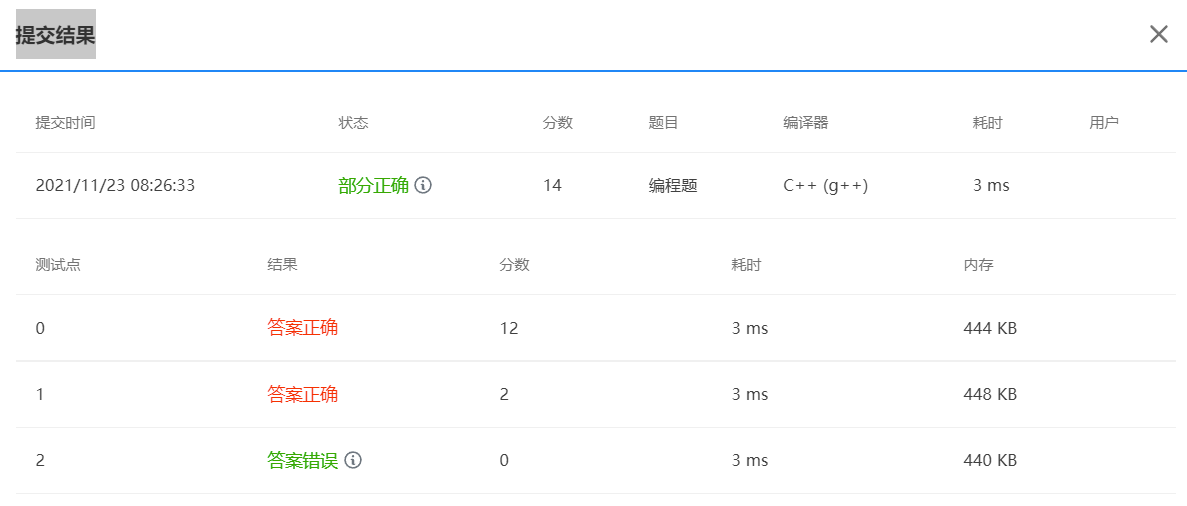Click the 部分正确 status text
The width and height of the screenshot is (1187, 506).
373,185
